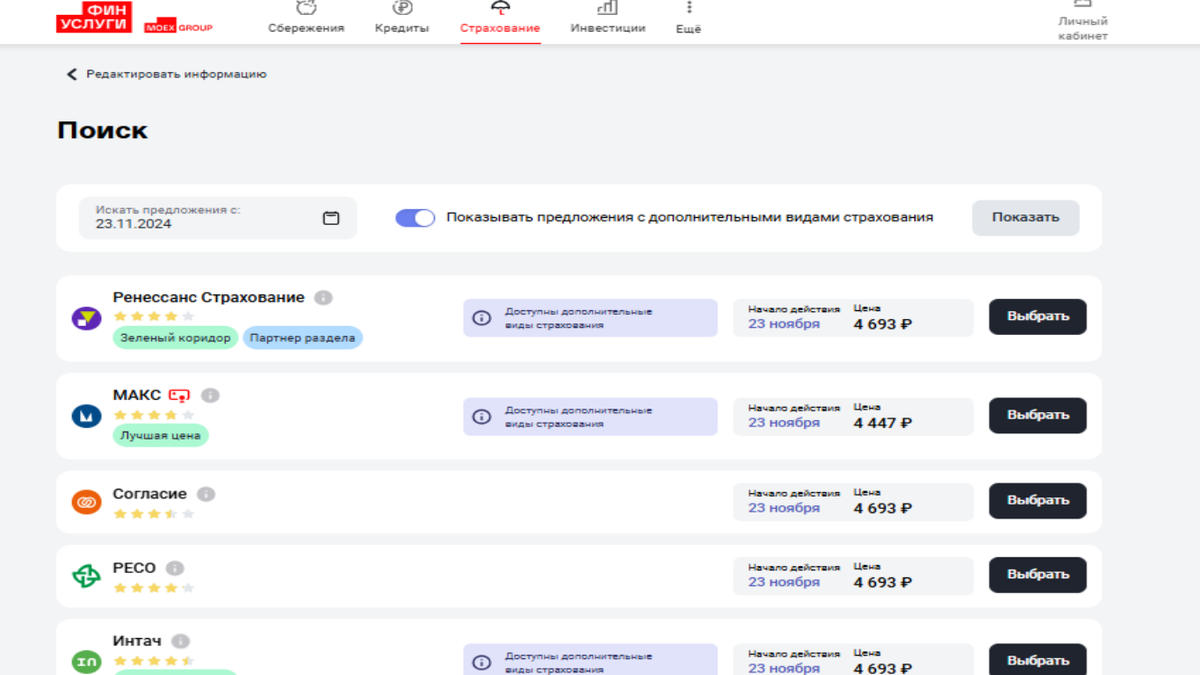Open the Сбережения piggy bank menu

306,18
